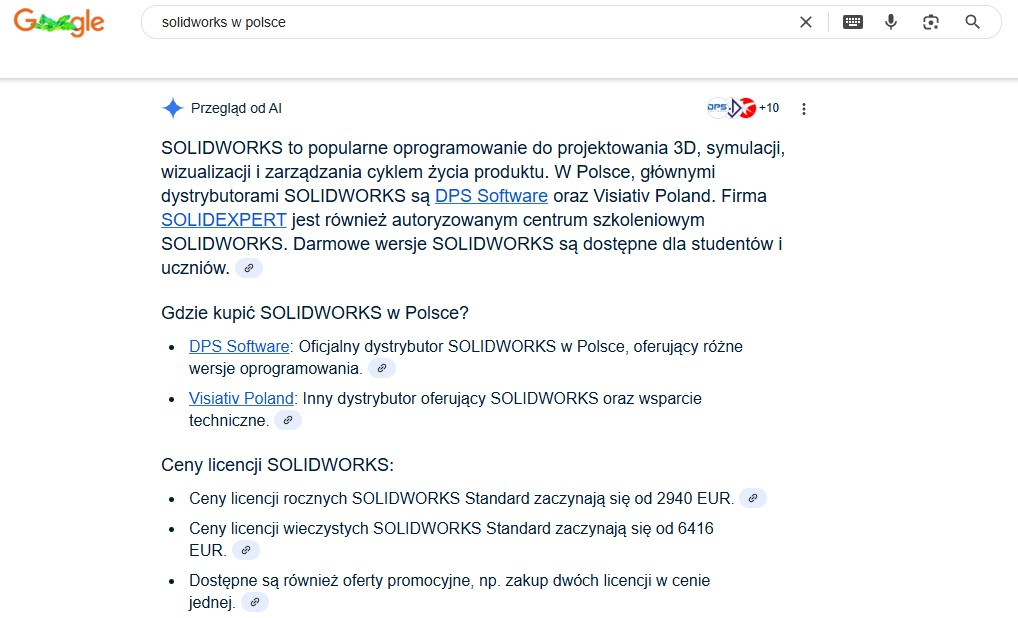Click text 'Dostępne są również oferty promocyjne'
This screenshot has height=618, width=1018.
coord(331,580)
